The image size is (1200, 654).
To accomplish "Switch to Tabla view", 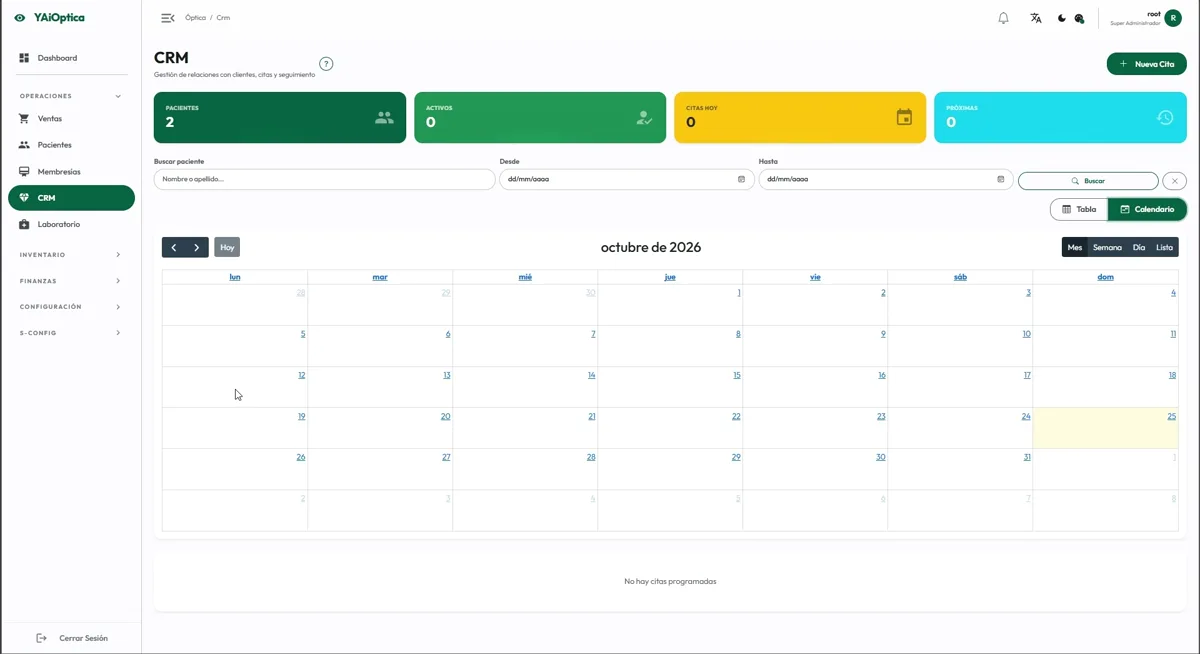I will coord(1079,209).
